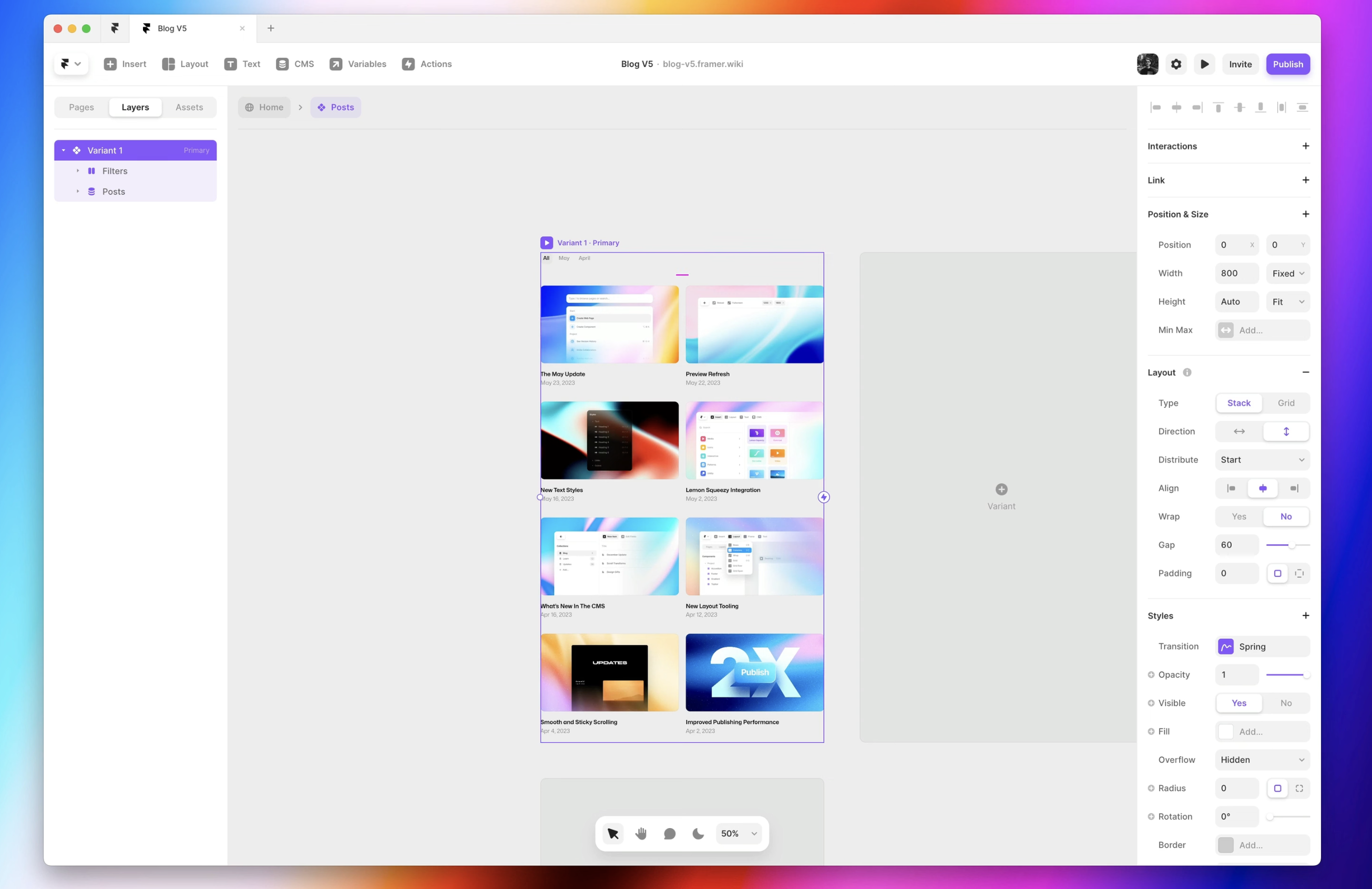Click the Fill color swatch
The width and height of the screenshot is (1372, 889).
[x=1226, y=731]
